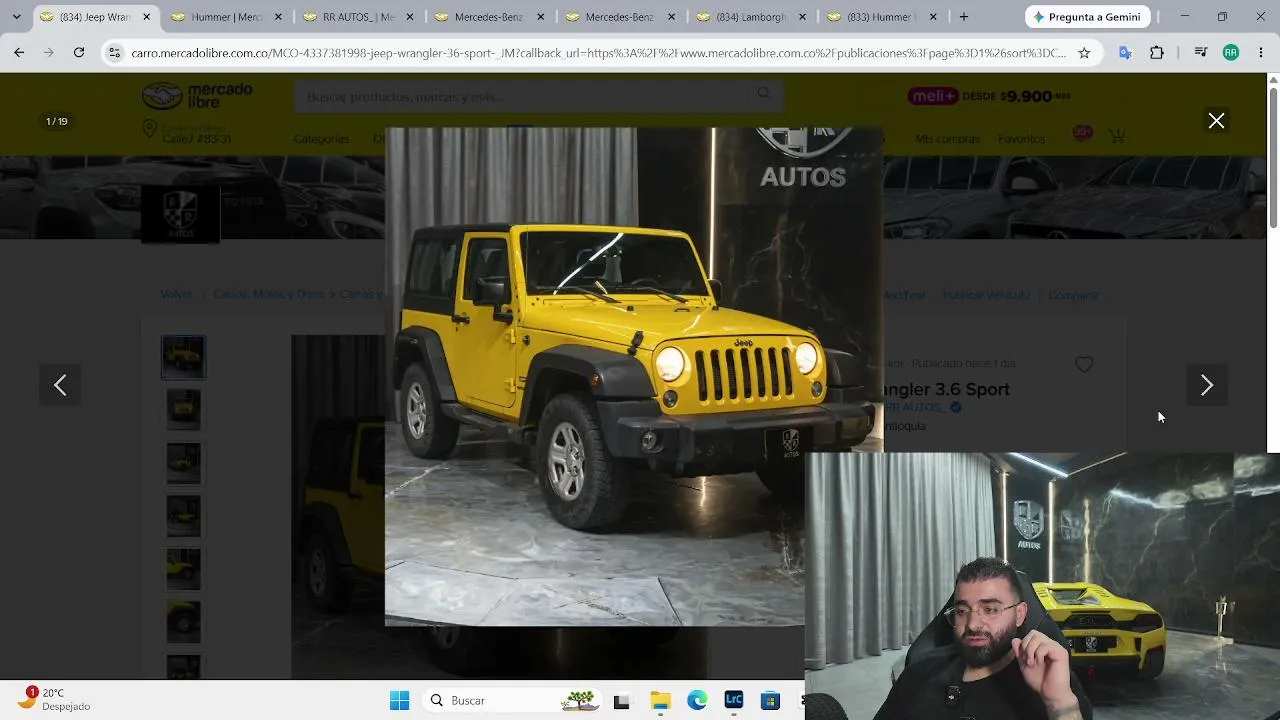Open a new browser tab

(x=964, y=17)
